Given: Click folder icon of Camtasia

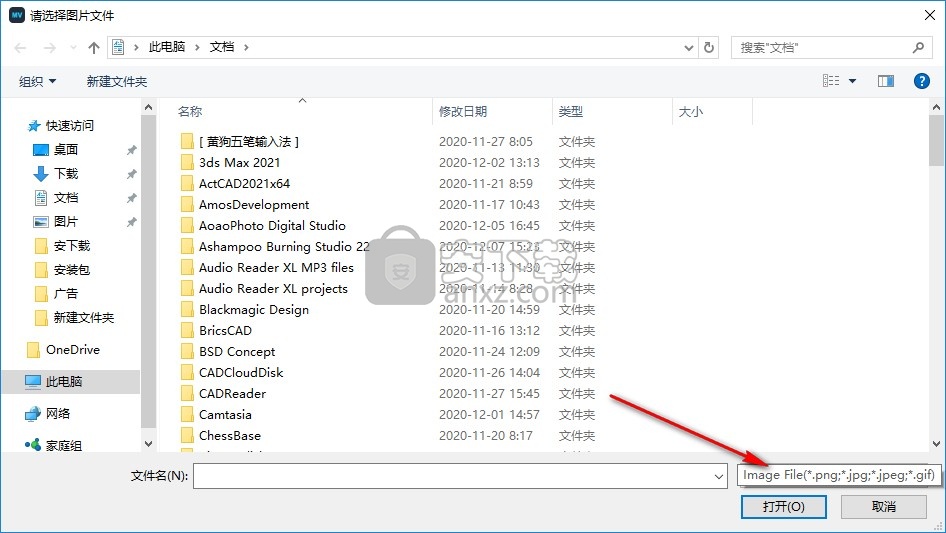Looking at the screenshot, I should coord(187,415).
